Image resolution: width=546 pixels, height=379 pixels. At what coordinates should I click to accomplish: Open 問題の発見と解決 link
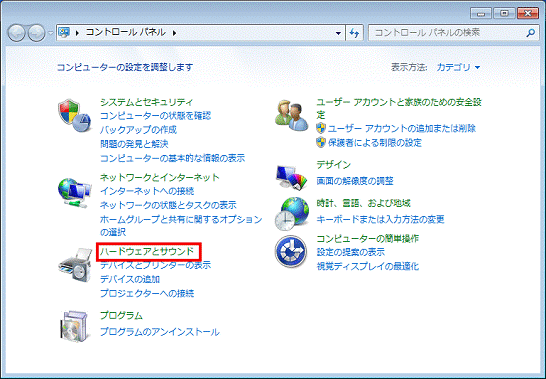134,144
